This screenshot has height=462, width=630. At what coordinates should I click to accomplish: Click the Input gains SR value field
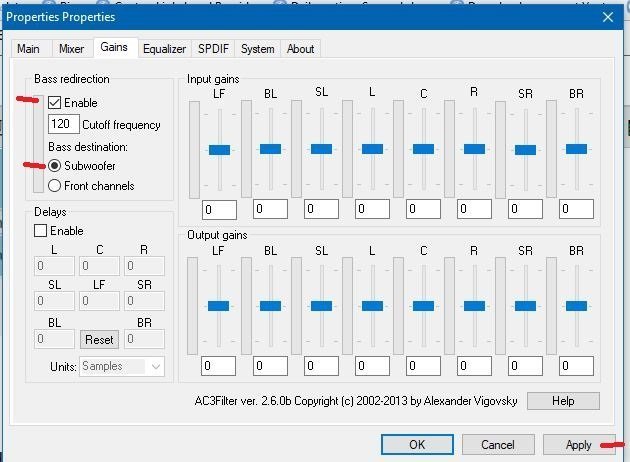coord(526,209)
